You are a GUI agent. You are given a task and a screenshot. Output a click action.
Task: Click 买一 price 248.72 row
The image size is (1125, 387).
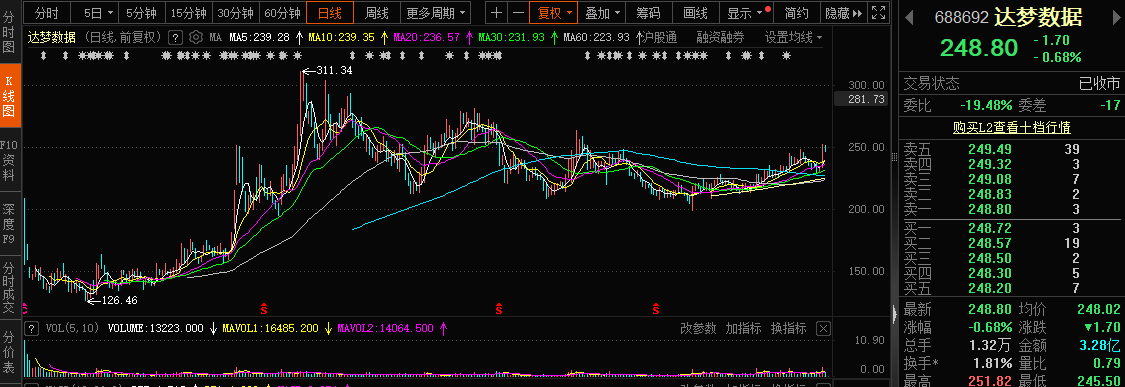pos(1011,228)
